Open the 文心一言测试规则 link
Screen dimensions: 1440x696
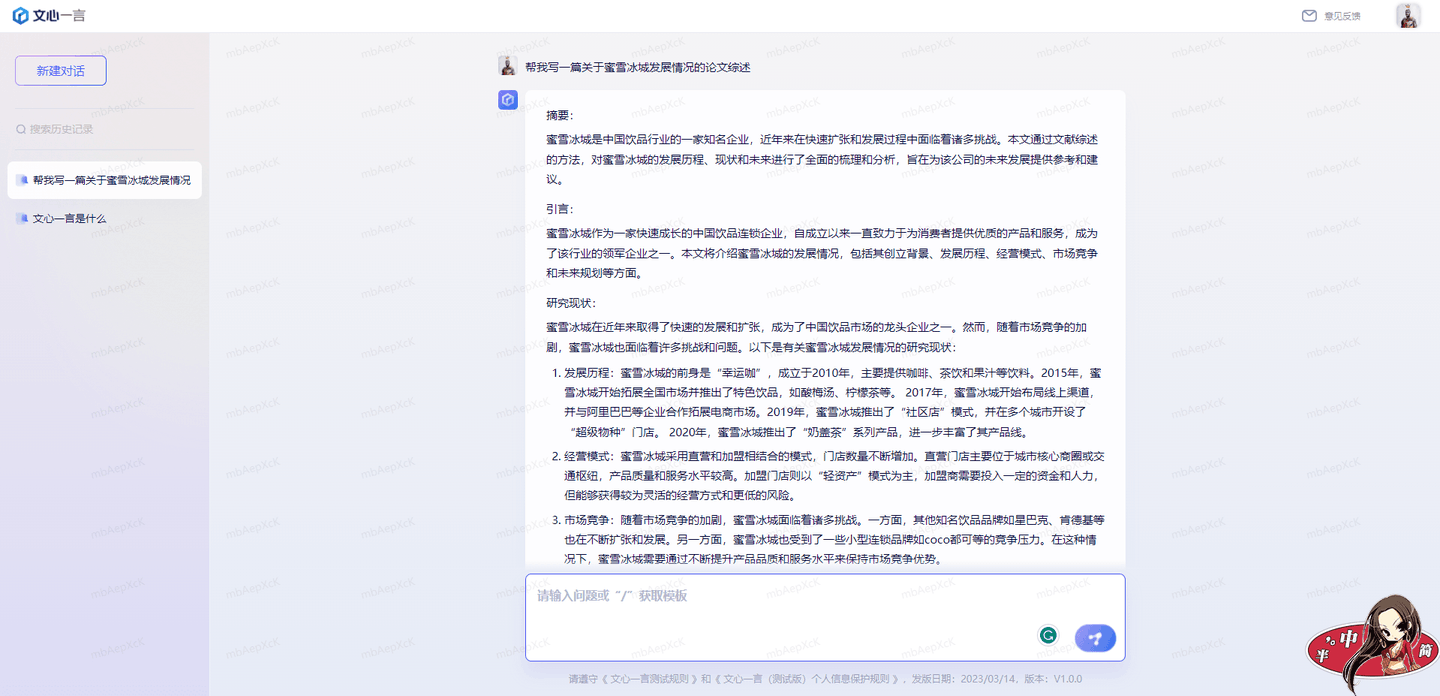649,679
